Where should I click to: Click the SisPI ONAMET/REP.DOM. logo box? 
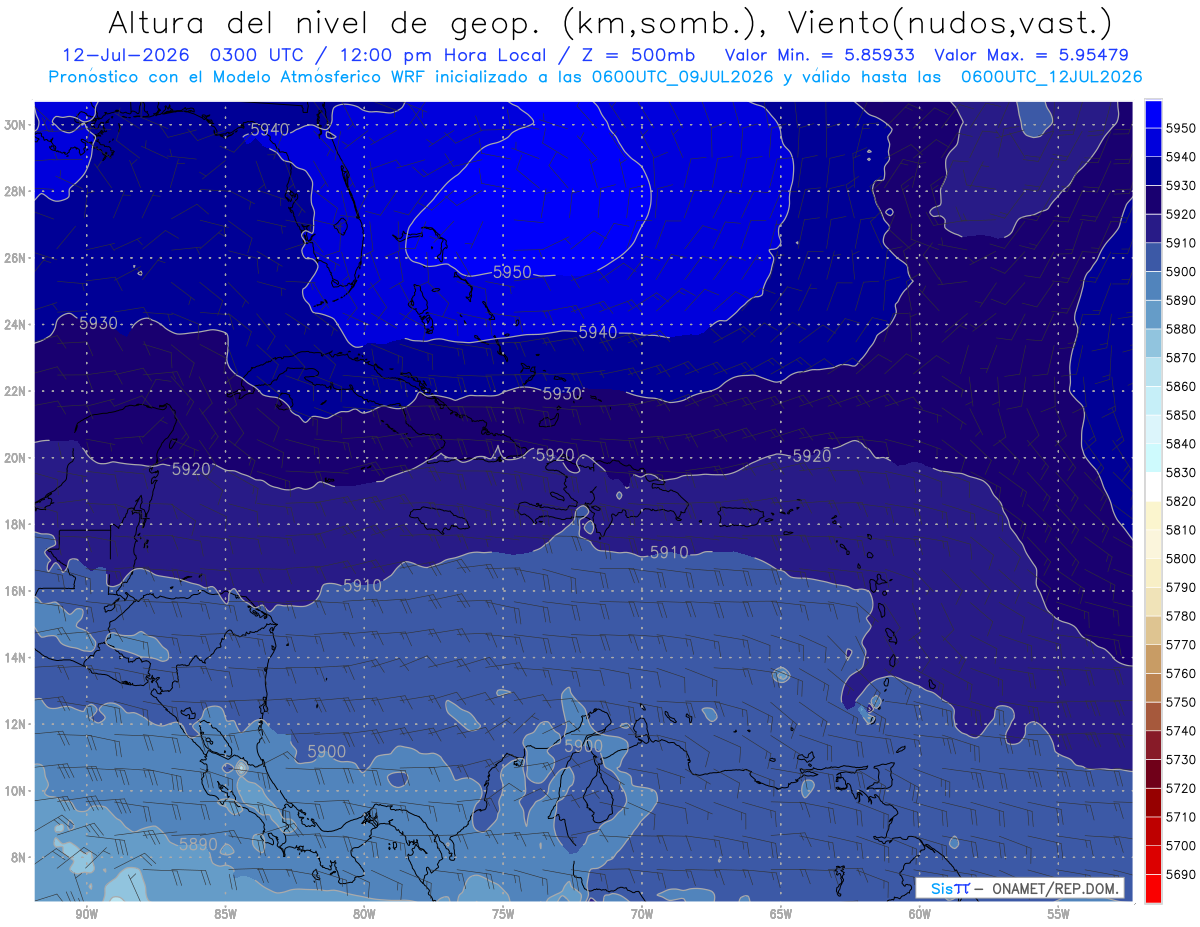1019,888
